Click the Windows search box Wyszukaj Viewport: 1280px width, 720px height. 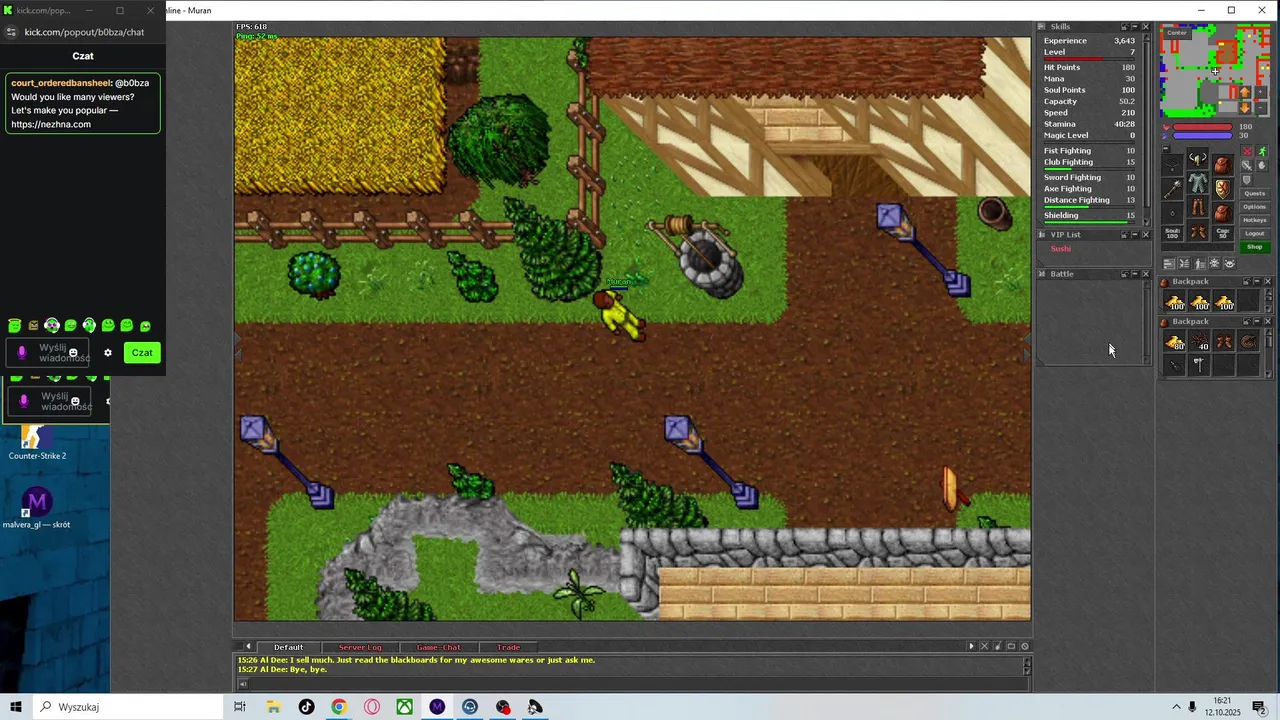128,707
